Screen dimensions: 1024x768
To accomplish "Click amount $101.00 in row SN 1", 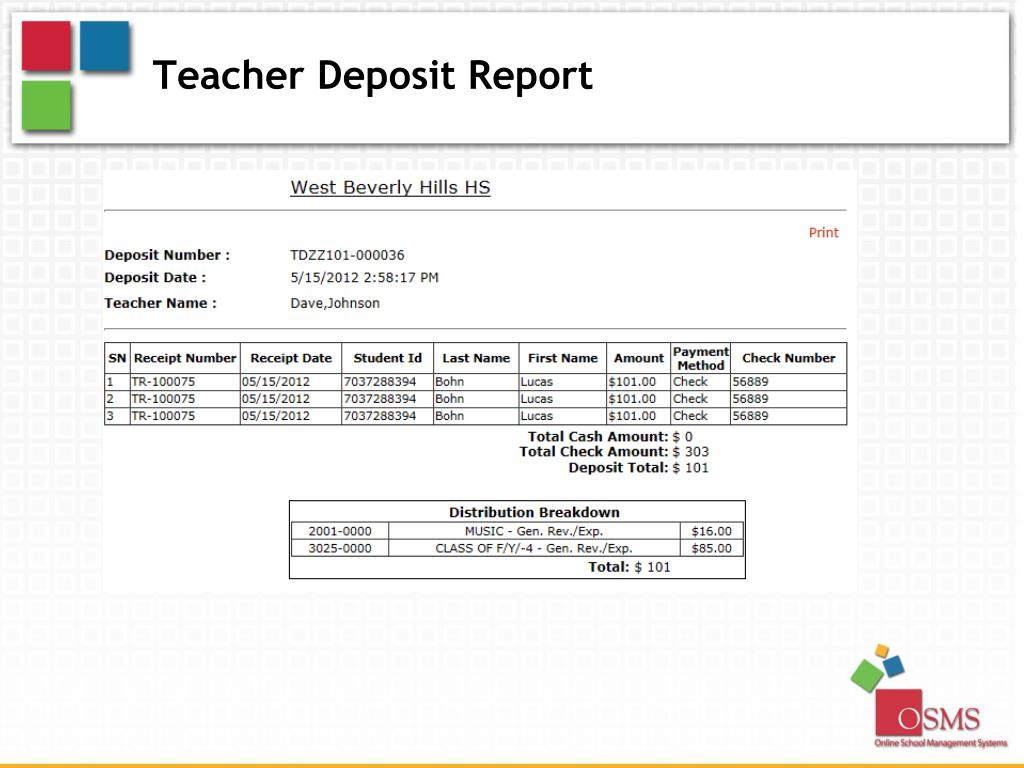I will click(632, 381).
